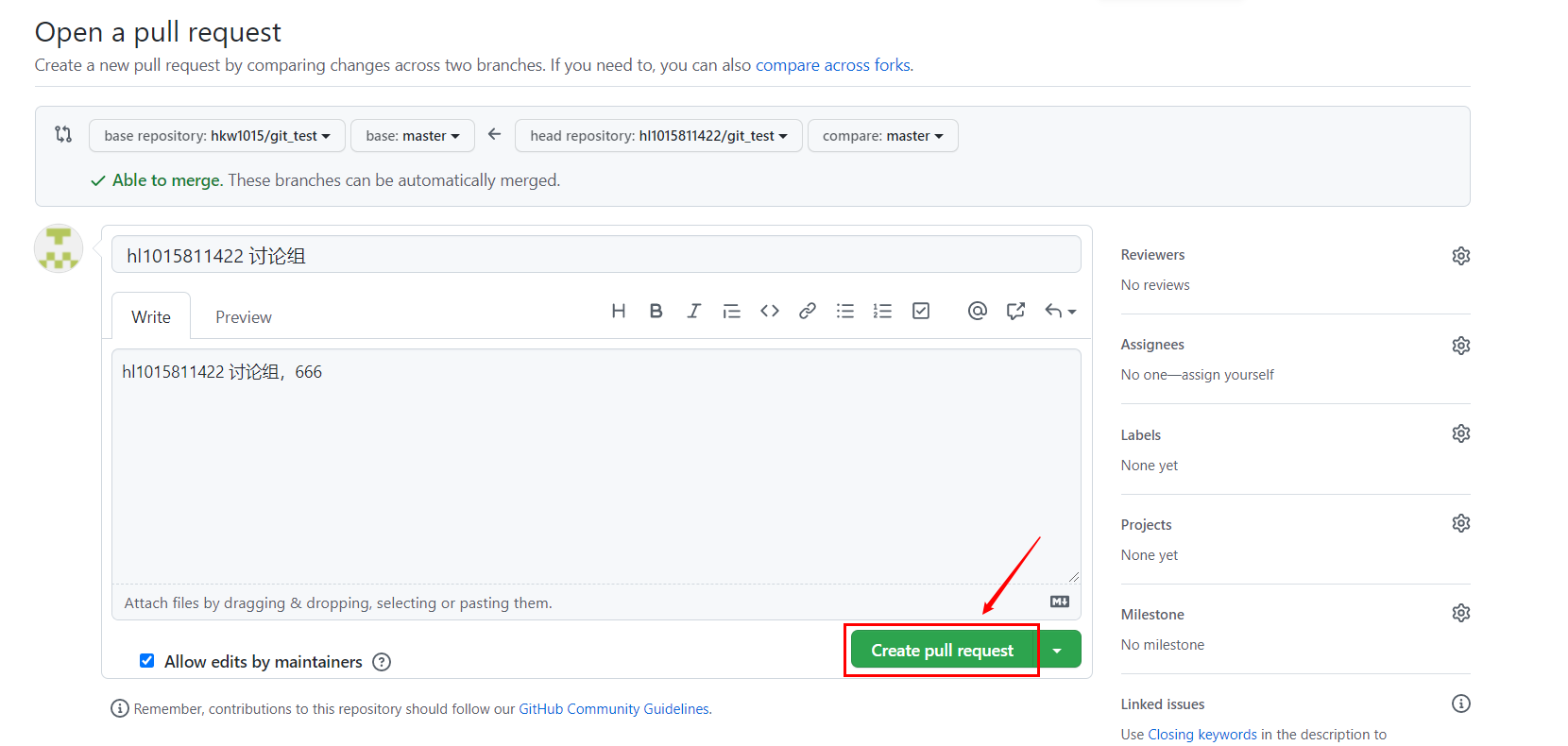The height and width of the screenshot is (746, 1568).
Task: Open the saved replies arrow menu
Action: 1060,311
